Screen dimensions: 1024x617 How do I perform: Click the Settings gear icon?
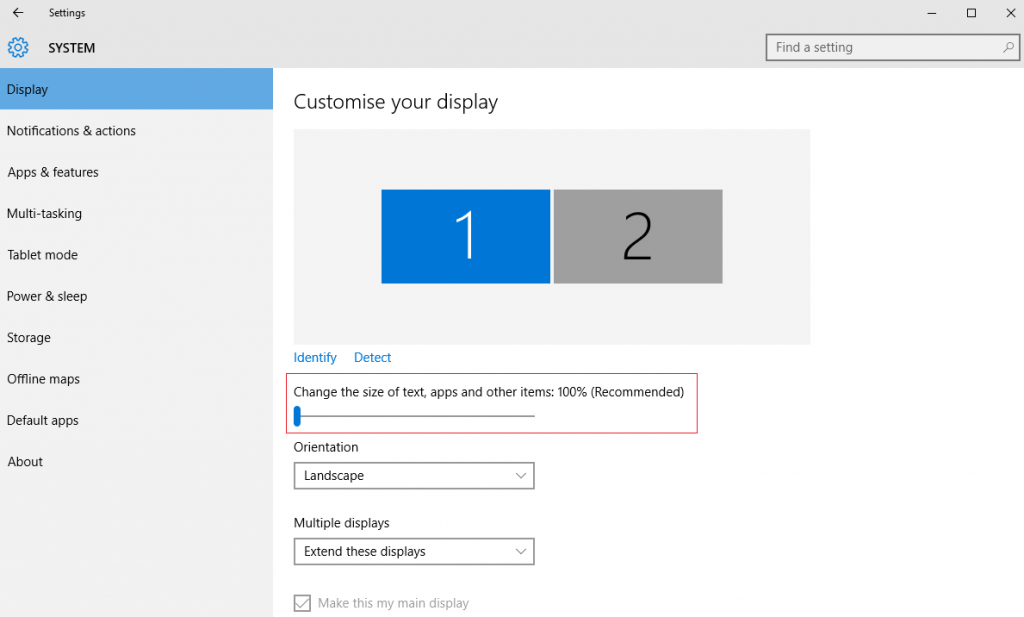coord(17,47)
